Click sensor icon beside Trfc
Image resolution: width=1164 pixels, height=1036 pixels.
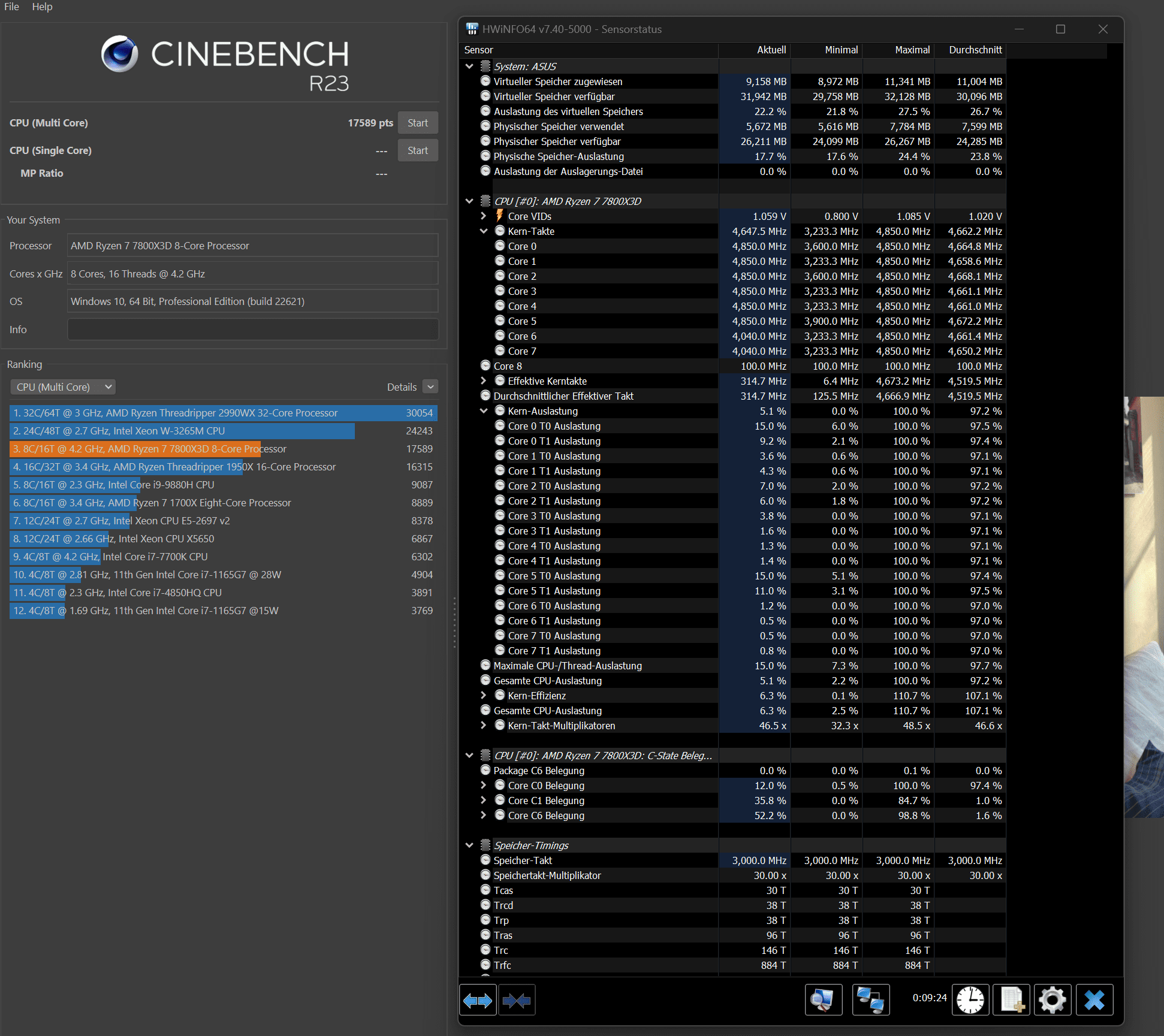click(x=485, y=965)
